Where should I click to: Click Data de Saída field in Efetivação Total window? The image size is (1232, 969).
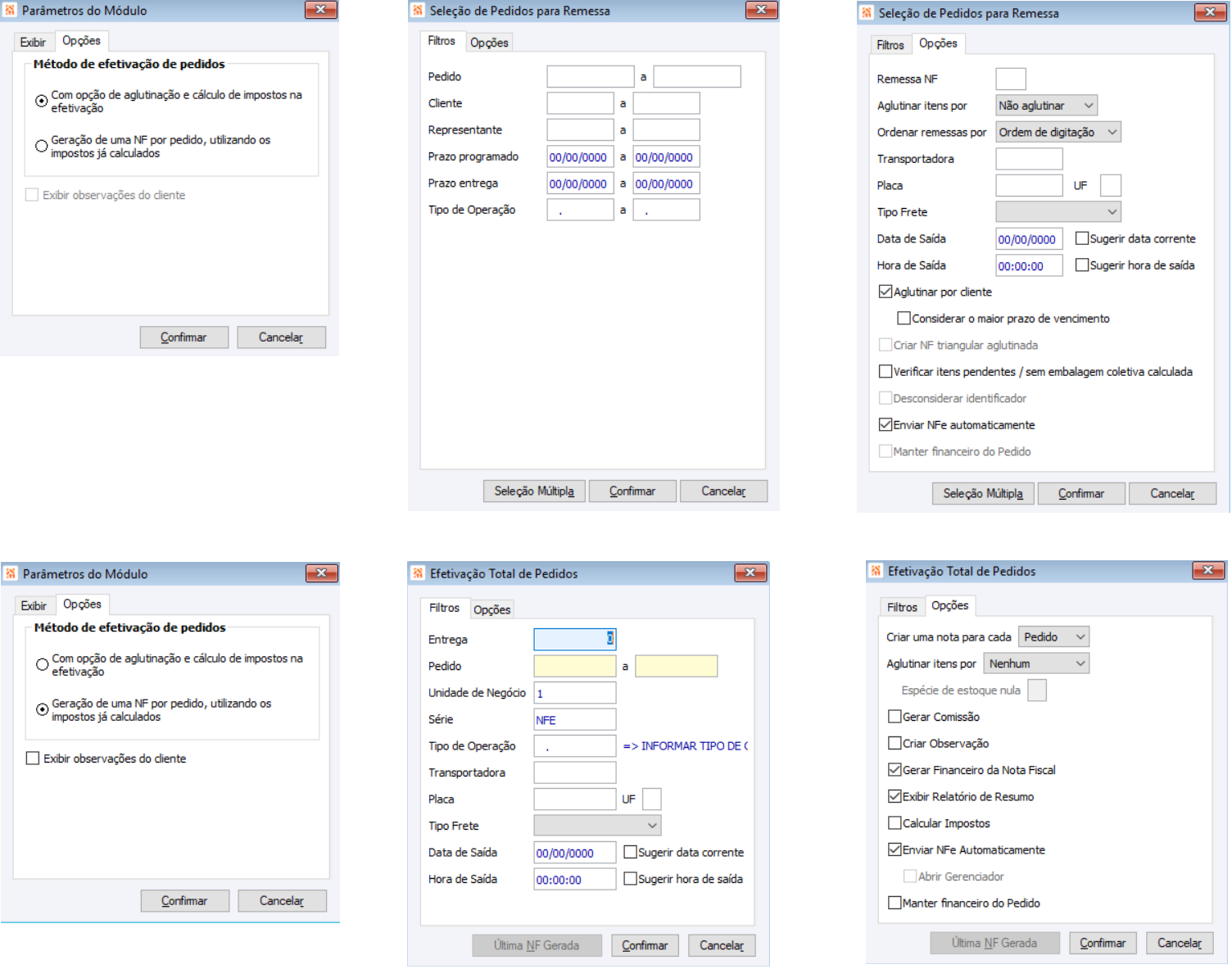(575, 853)
